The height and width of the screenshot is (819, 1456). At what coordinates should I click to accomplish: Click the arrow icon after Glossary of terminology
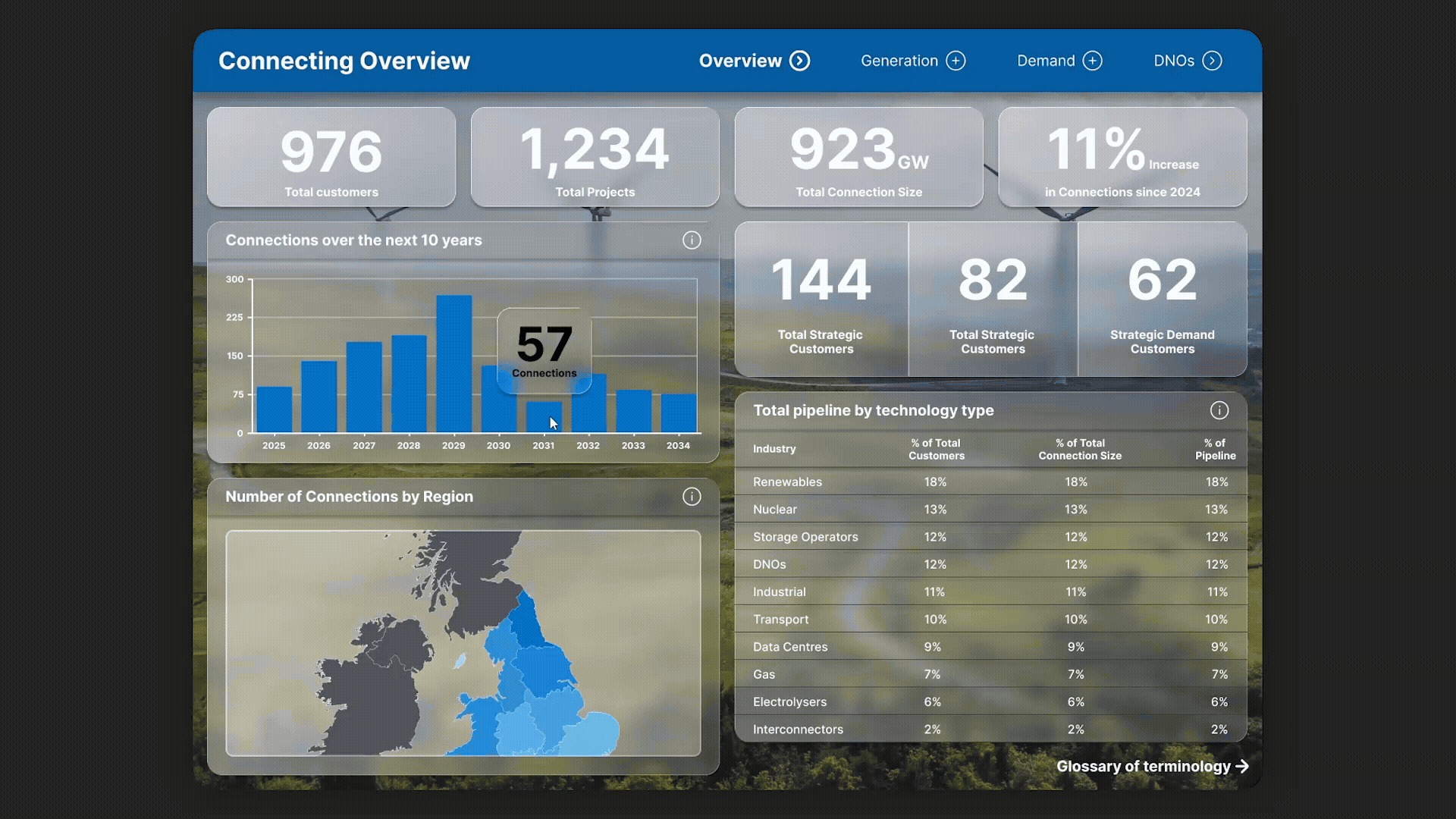(x=1242, y=767)
